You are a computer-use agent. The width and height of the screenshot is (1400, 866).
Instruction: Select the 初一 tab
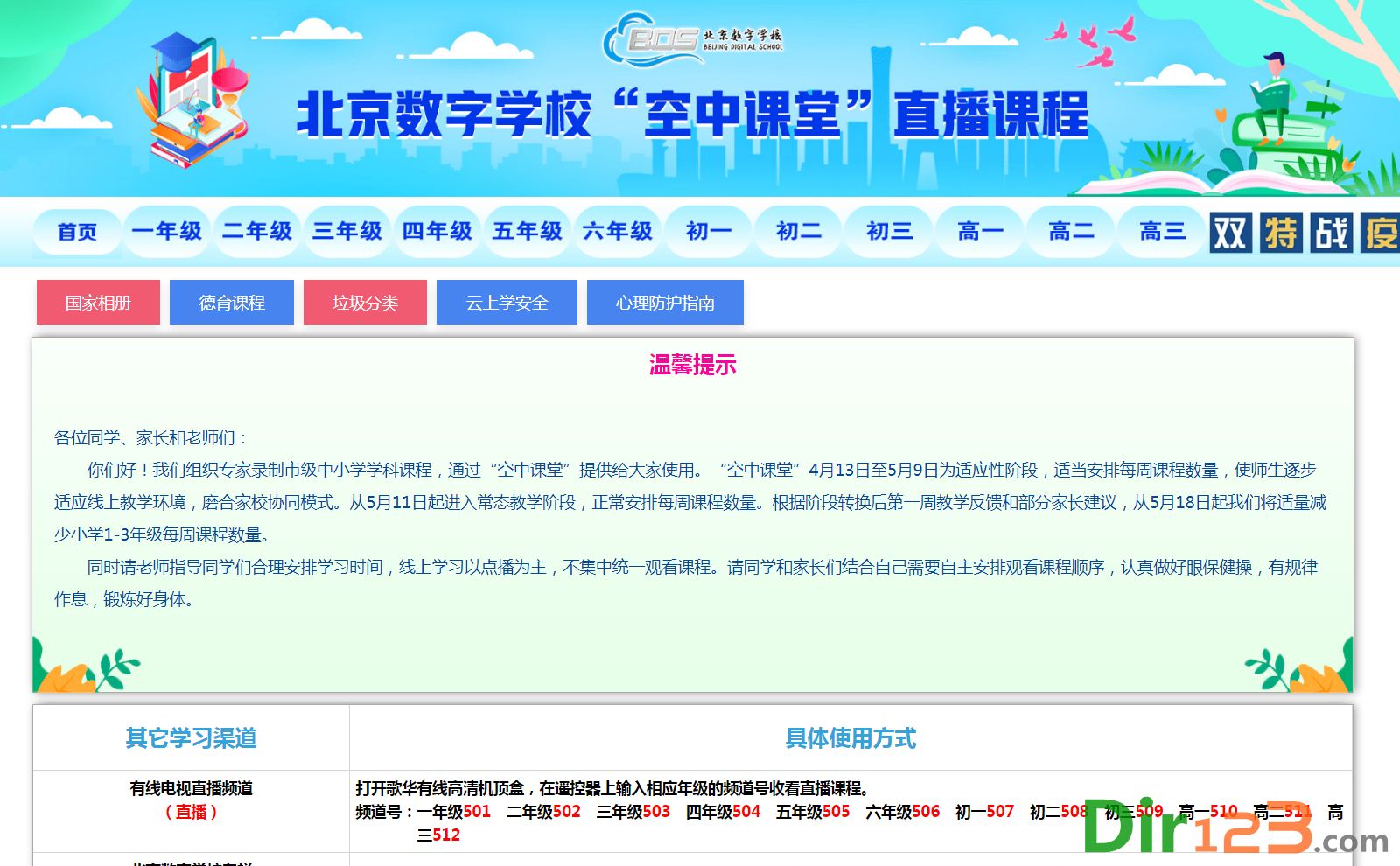pos(709,231)
